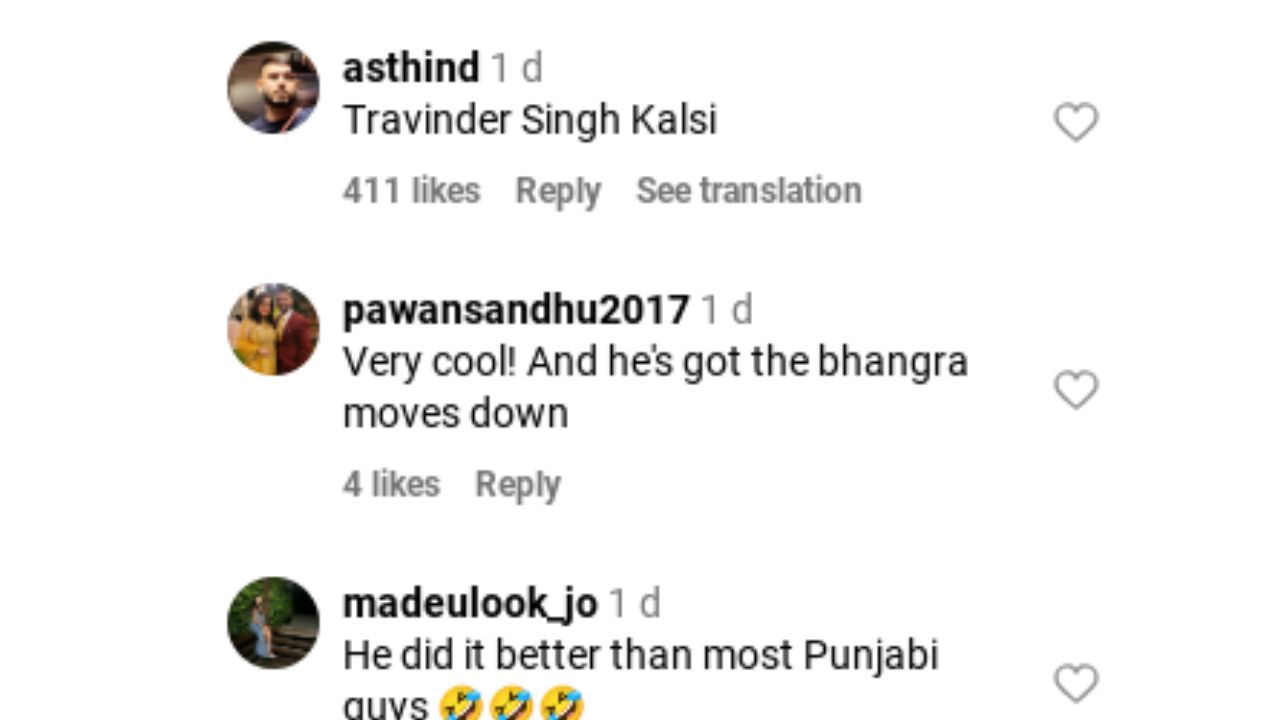Like madeulook_jo's comment using the heart
1280x720 pixels.
coord(1076,684)
